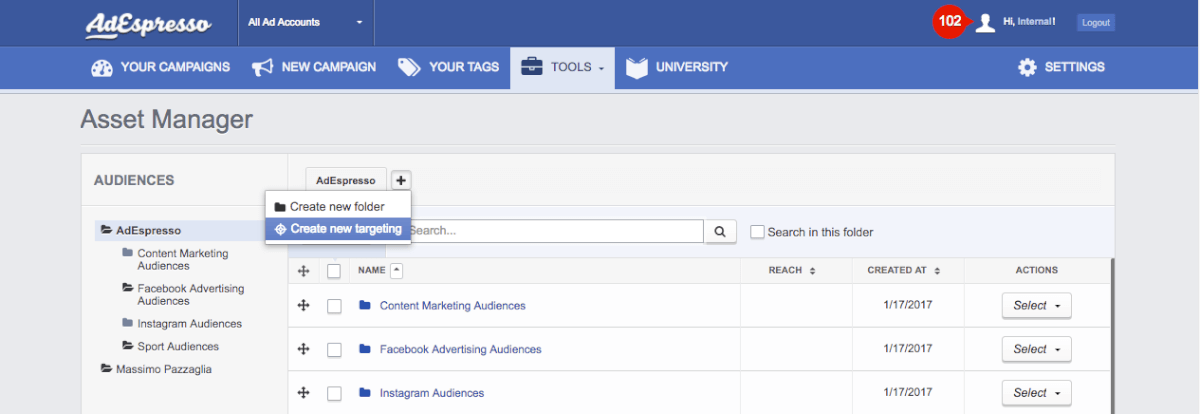Open the All Ad Accounts dropdown

(x=306, y=22)
